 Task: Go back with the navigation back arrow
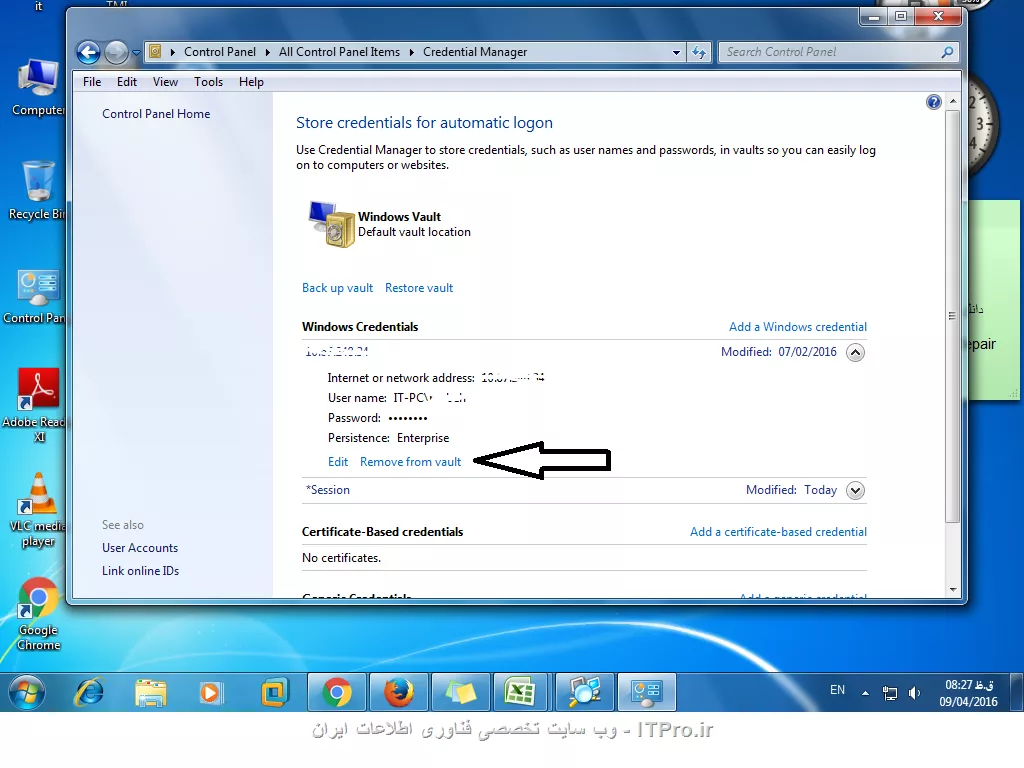click(88, 52)
